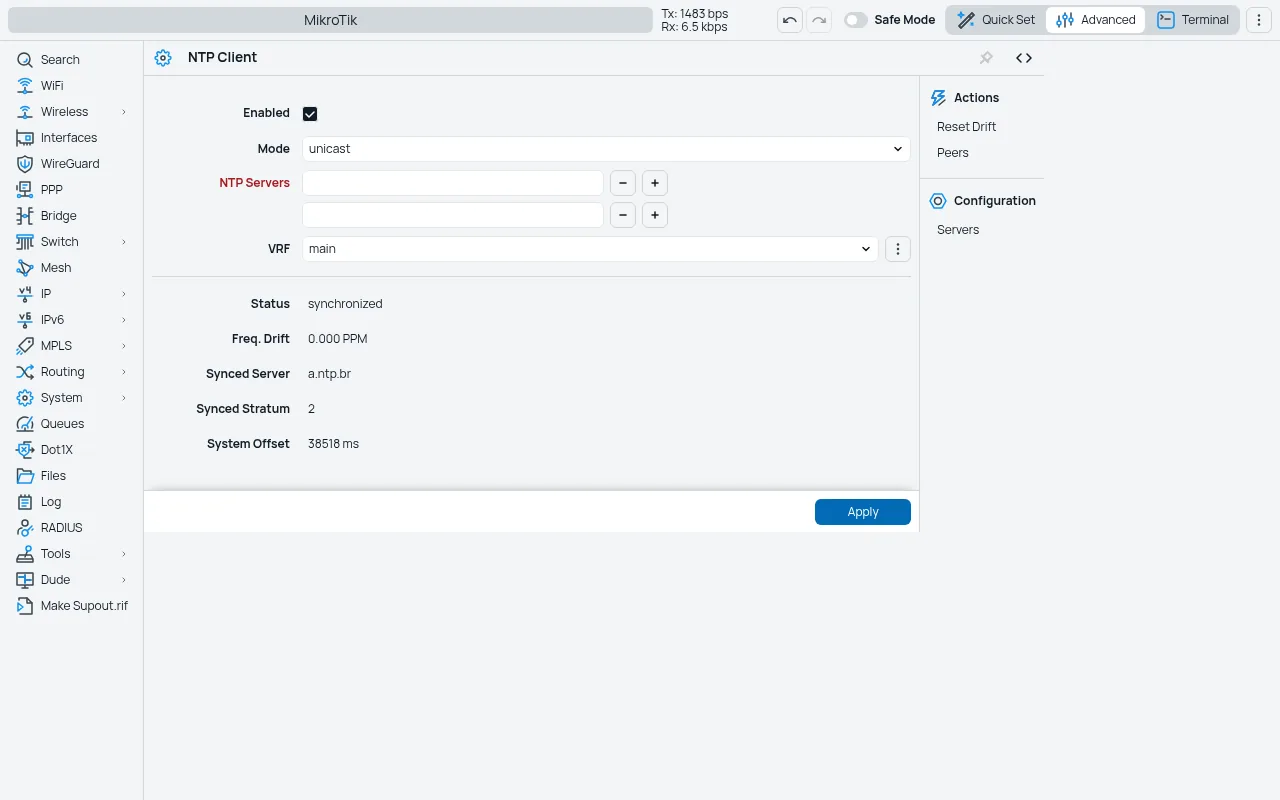Screen dimensions: 1280x800
Task: Expand the MPLS sidebar submenu
Action: click(124, 346)
